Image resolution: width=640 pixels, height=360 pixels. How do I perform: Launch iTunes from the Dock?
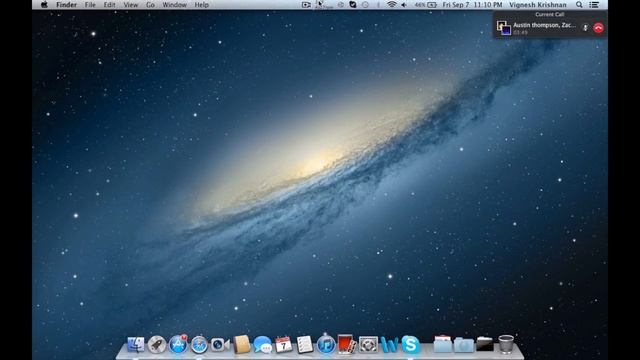326,345
